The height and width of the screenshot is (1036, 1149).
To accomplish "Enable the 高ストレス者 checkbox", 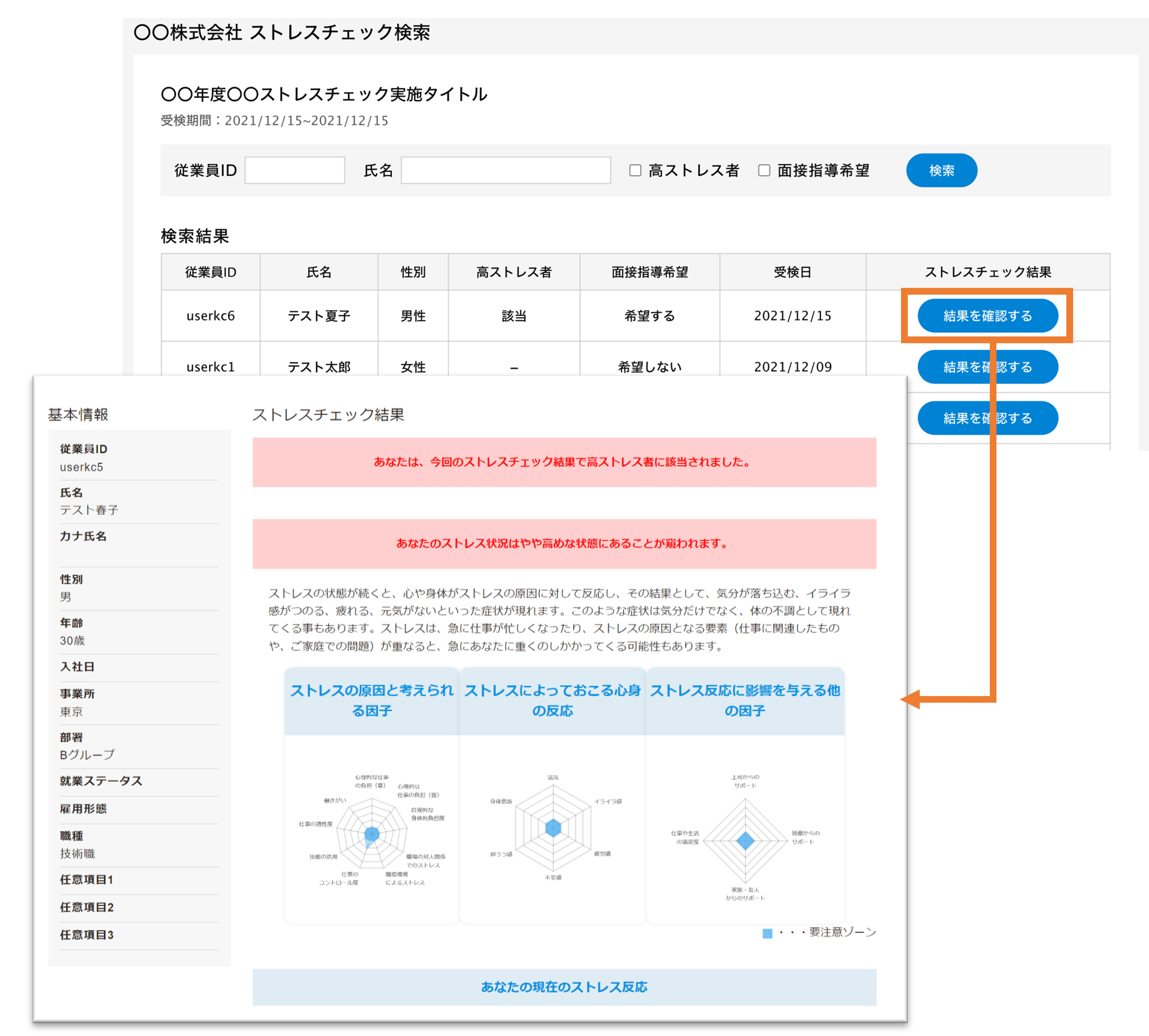I will 634,170.
